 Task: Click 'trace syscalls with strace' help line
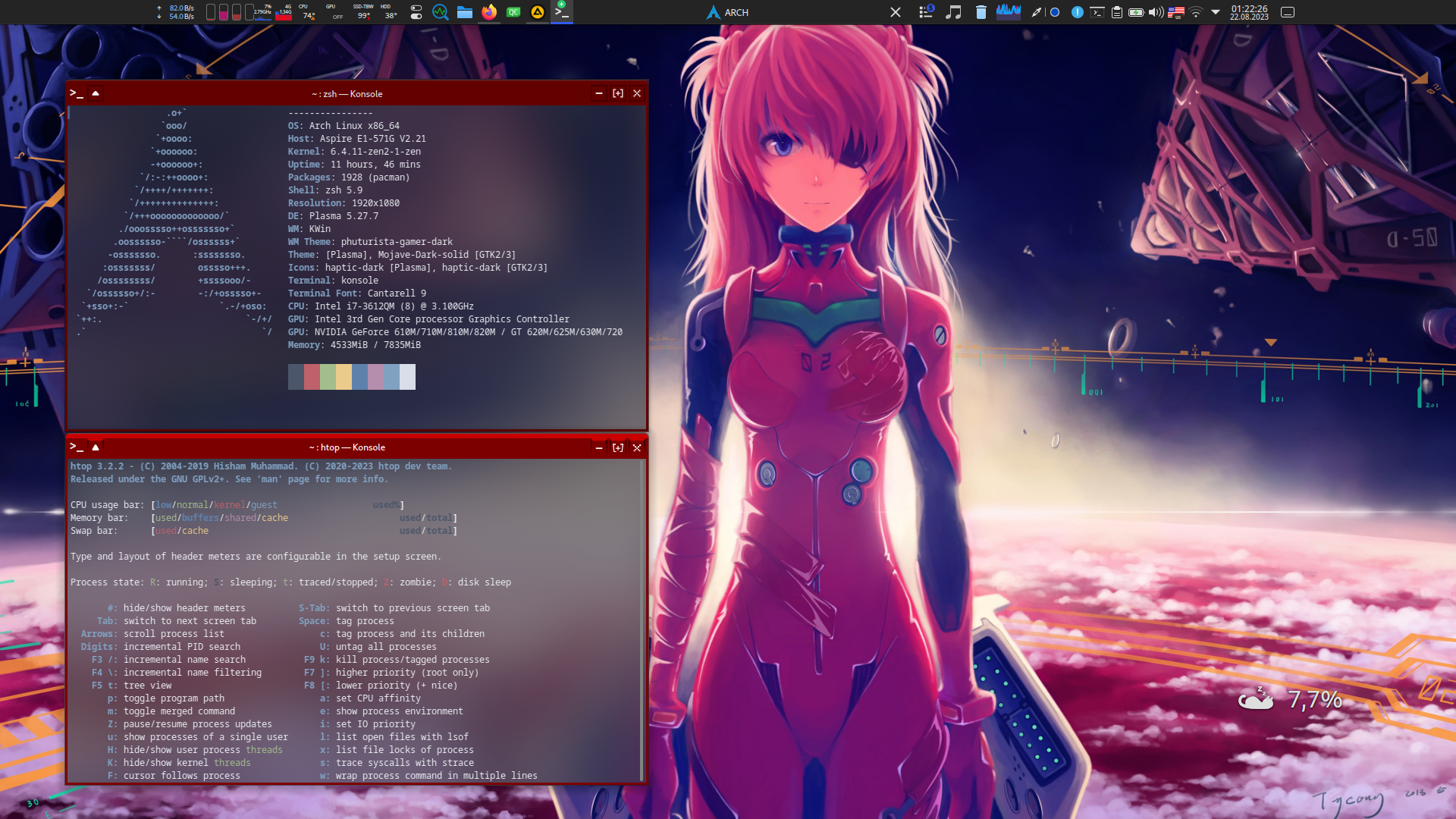click(405, 763)
